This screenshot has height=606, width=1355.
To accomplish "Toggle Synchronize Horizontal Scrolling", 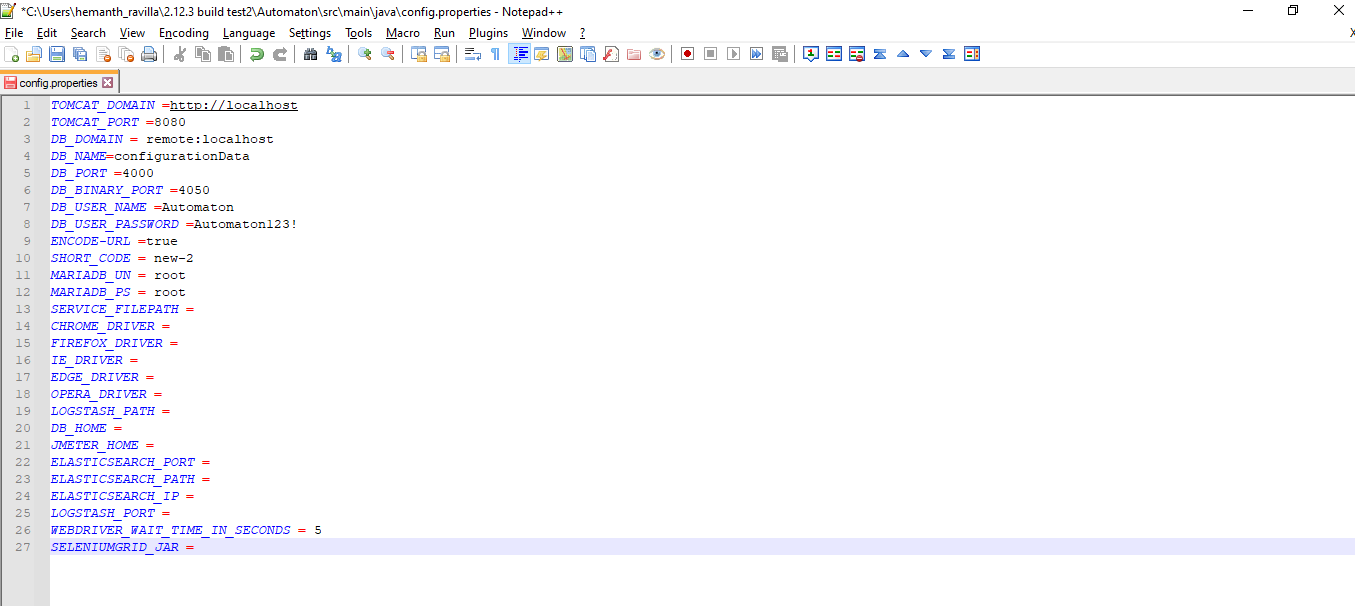I will (x=442, y=54).
